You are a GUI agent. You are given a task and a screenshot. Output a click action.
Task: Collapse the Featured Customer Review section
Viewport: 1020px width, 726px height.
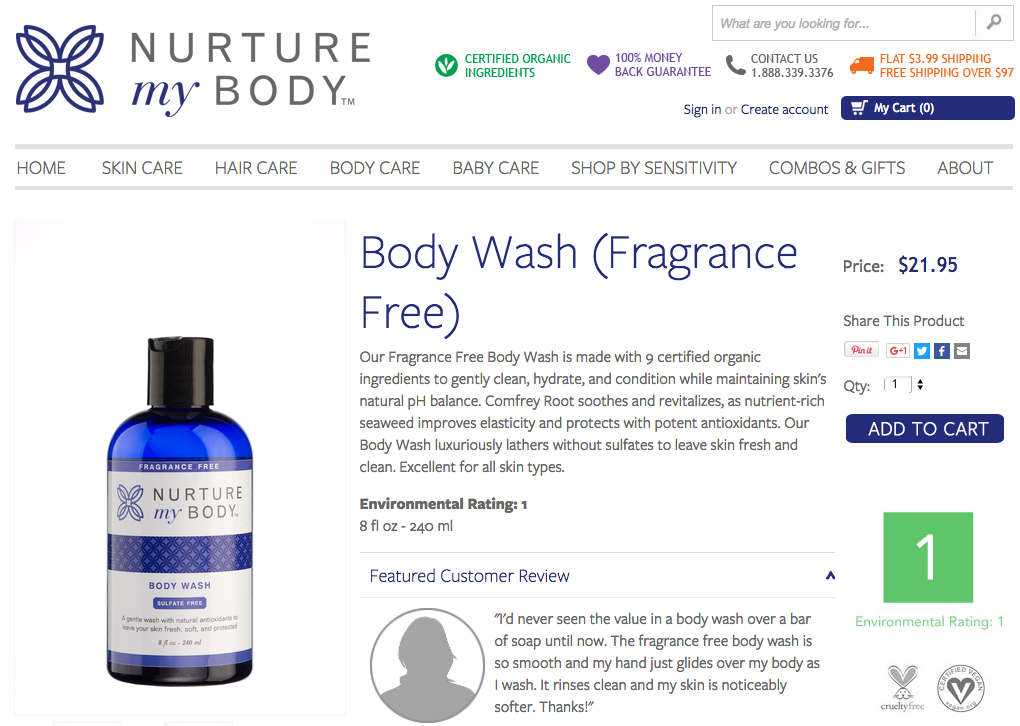click(x=830, y=576)
